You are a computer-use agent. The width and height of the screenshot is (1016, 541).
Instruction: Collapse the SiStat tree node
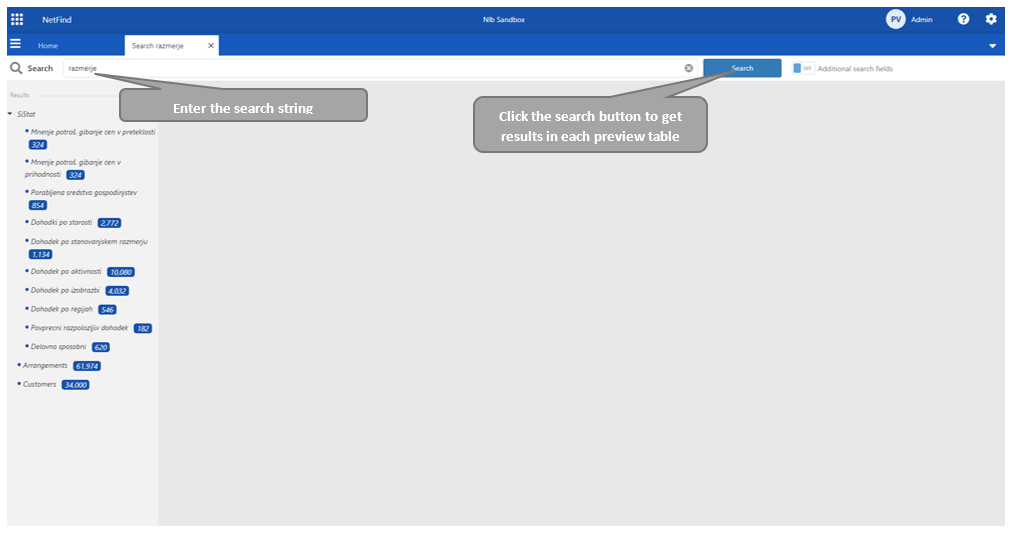tap(10, 114)
